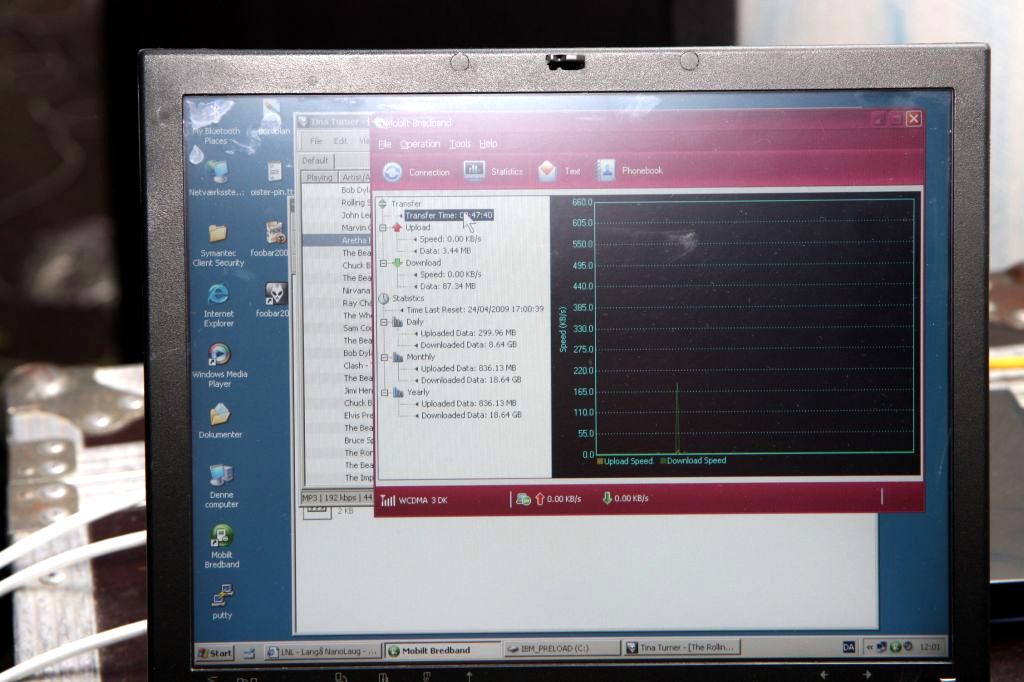Collapse the Yearly statistics node
The height and width of the screenshot is (682, 1024).
[x=385, y=393]
